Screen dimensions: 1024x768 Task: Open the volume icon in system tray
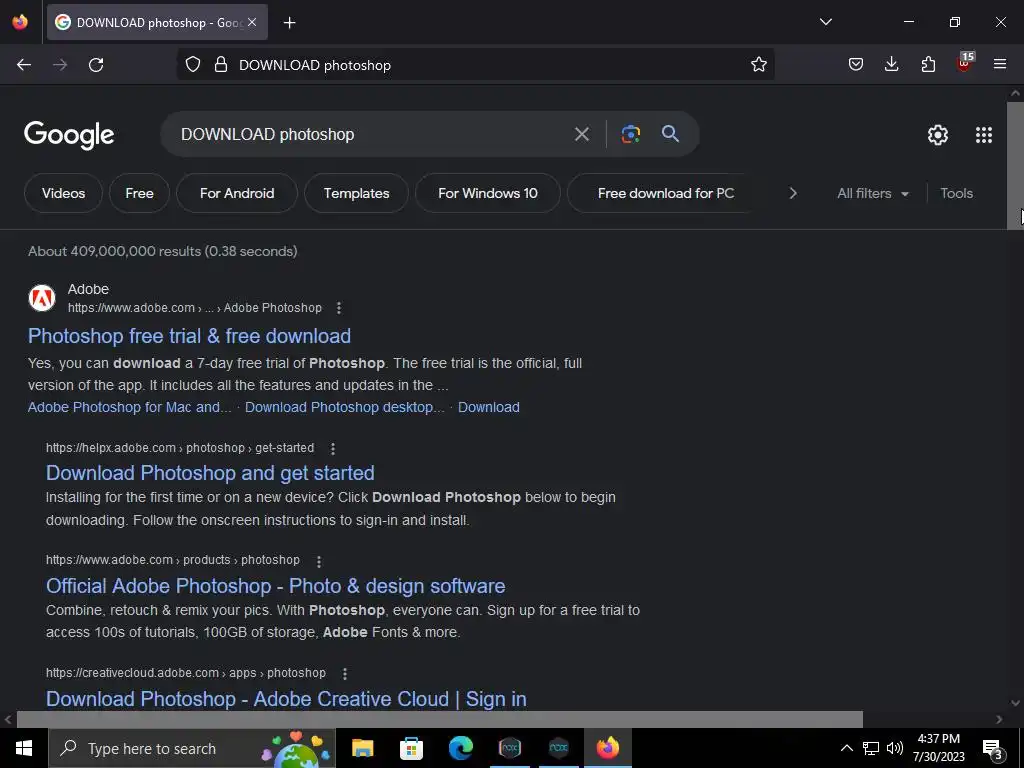tap(895, 748)
